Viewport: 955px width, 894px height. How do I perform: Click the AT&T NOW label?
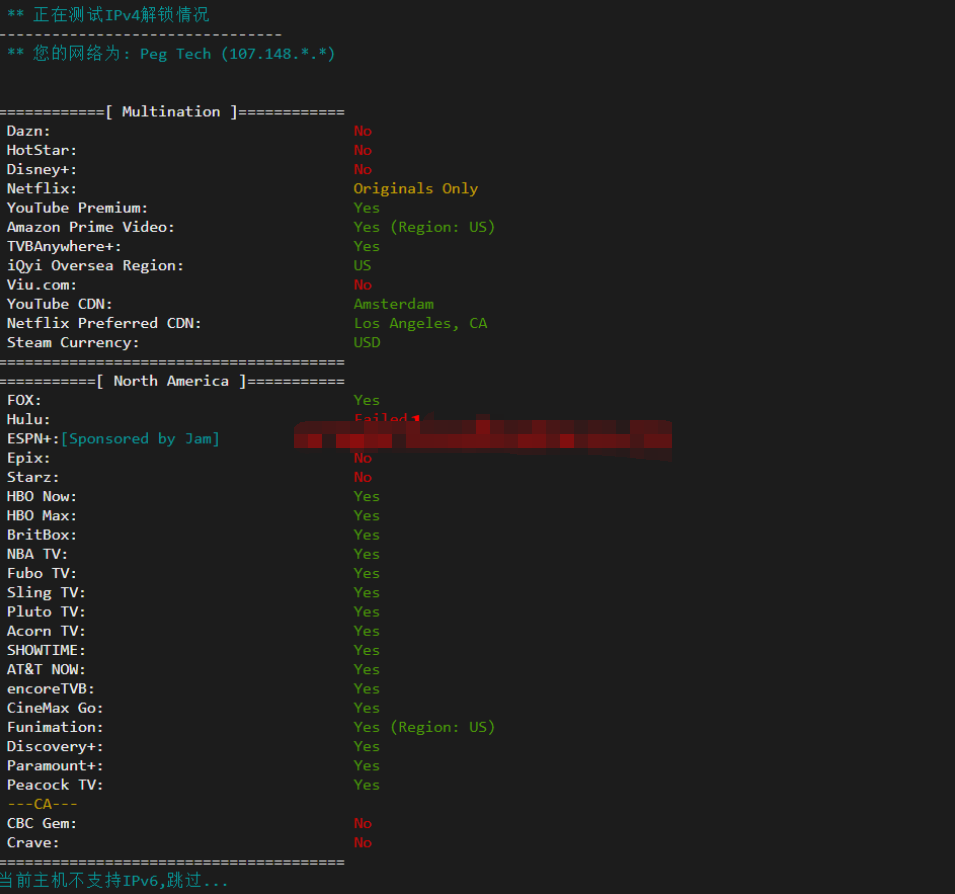click(x=46, y=670)
